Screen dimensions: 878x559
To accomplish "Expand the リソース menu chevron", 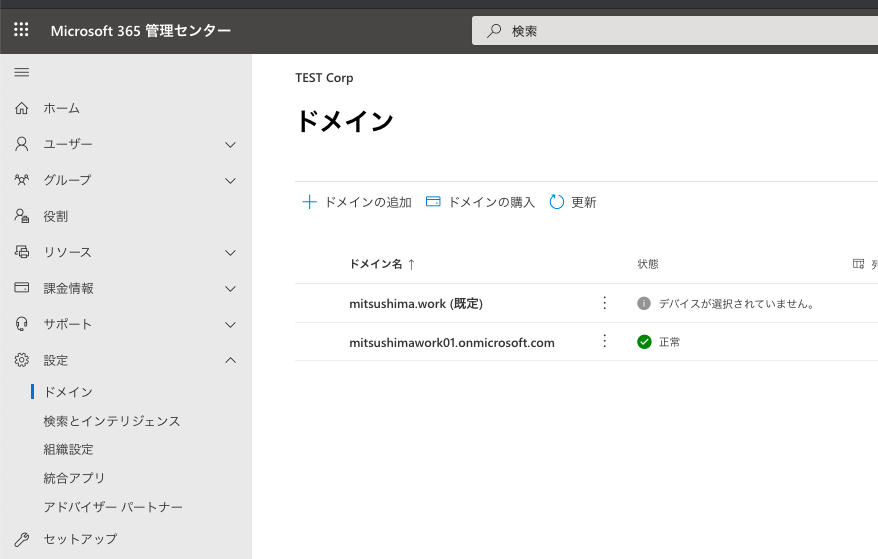I will (230, 253).
